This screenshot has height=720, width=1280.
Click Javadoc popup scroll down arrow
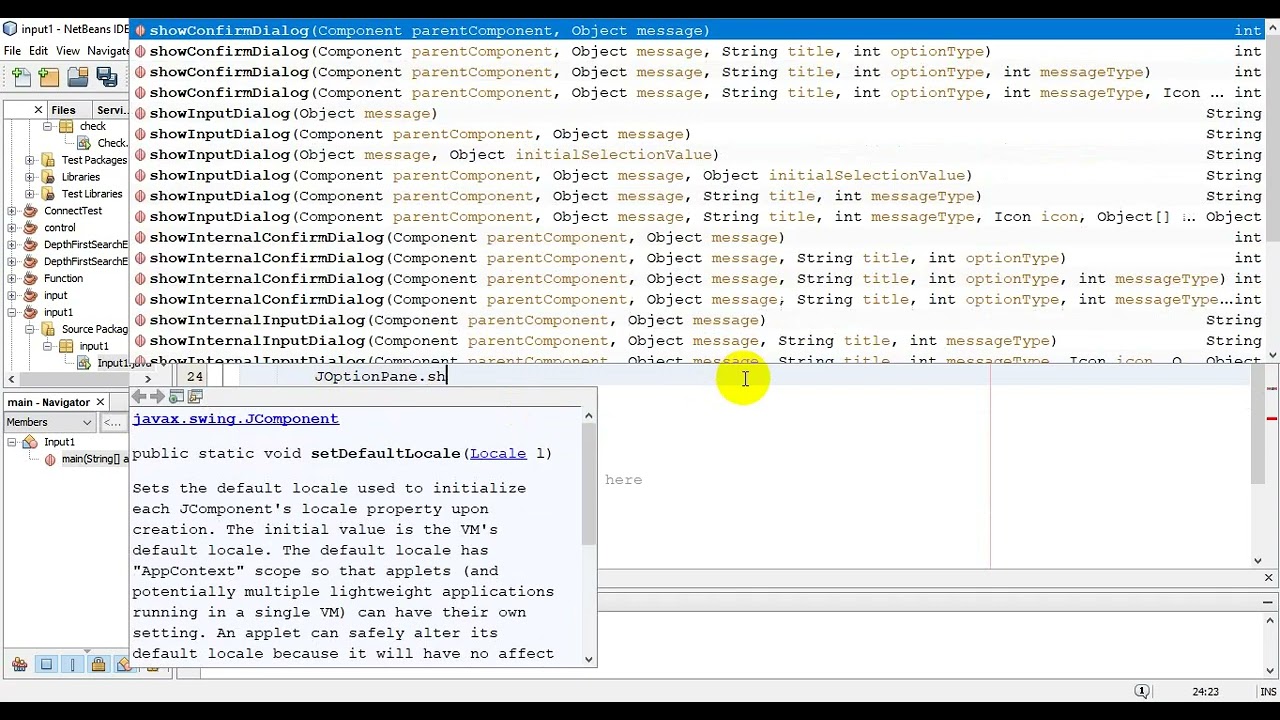coord(589,659)
